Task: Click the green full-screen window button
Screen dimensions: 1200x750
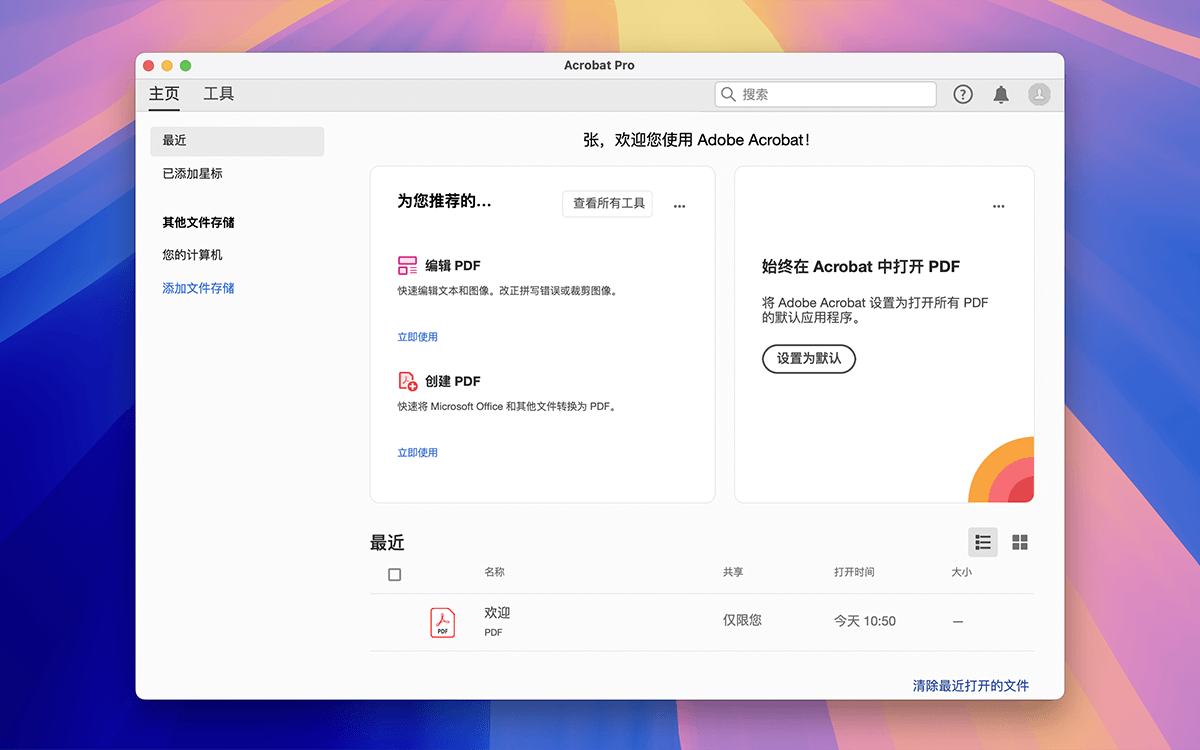Action: pos(185,65)
